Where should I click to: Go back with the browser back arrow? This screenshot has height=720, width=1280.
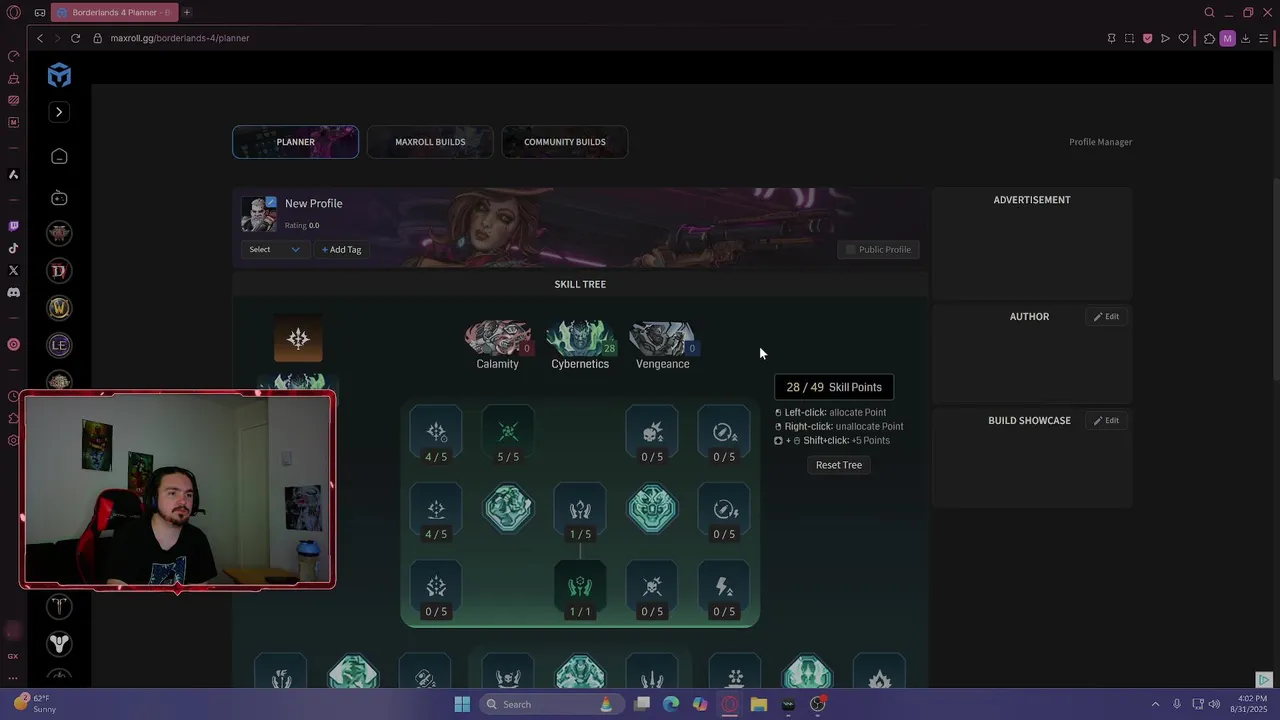40,38
